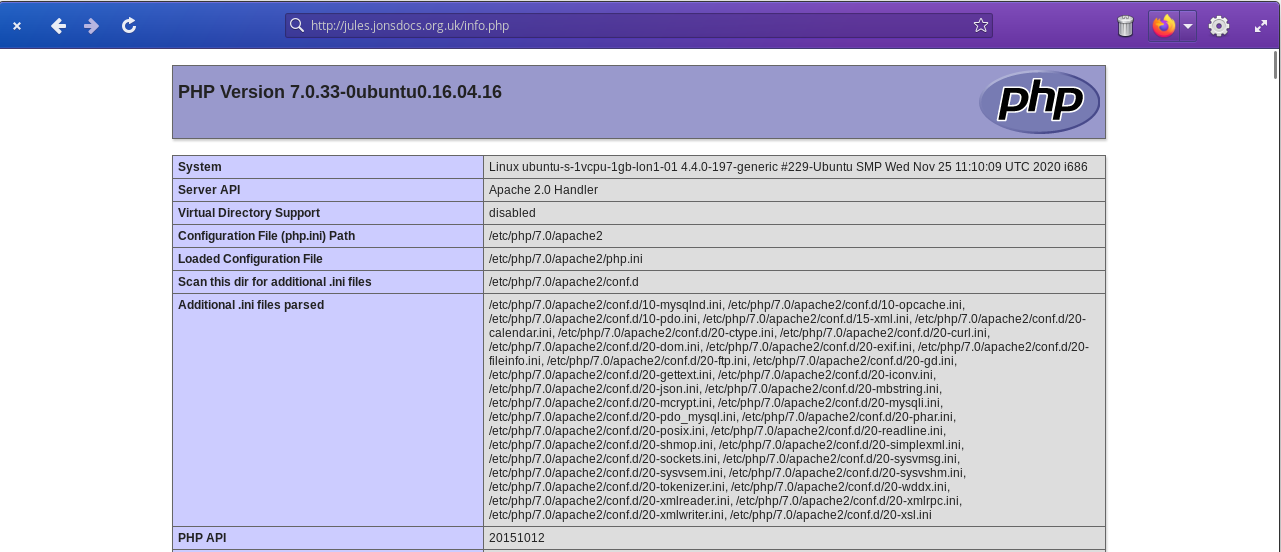Open the browser selector dropdown arrow
Screen dimensions: 1281x552
point(1188,26)
